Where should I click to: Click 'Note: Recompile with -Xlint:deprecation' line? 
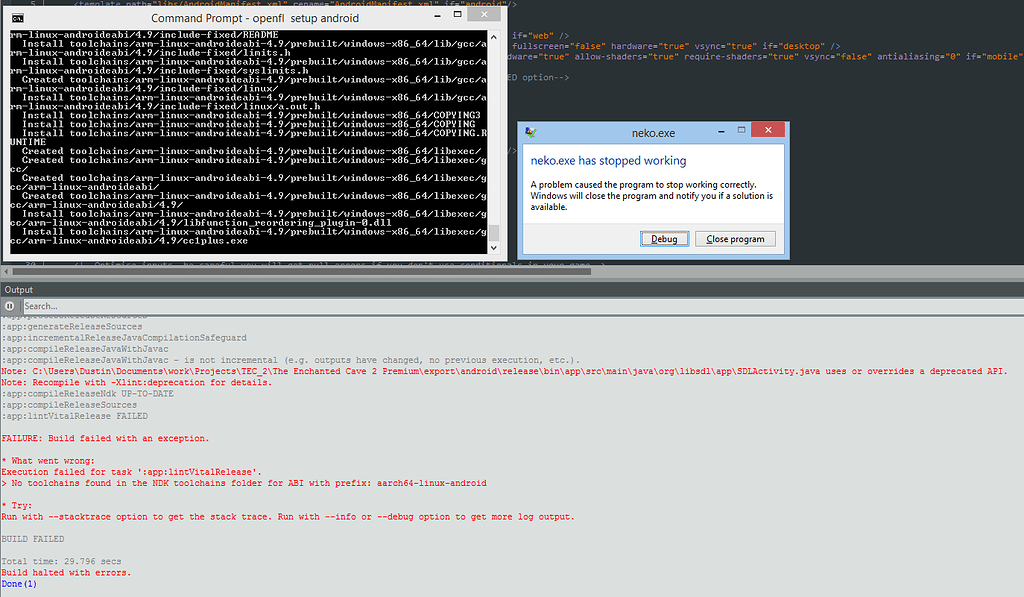(x=136, y=383)
